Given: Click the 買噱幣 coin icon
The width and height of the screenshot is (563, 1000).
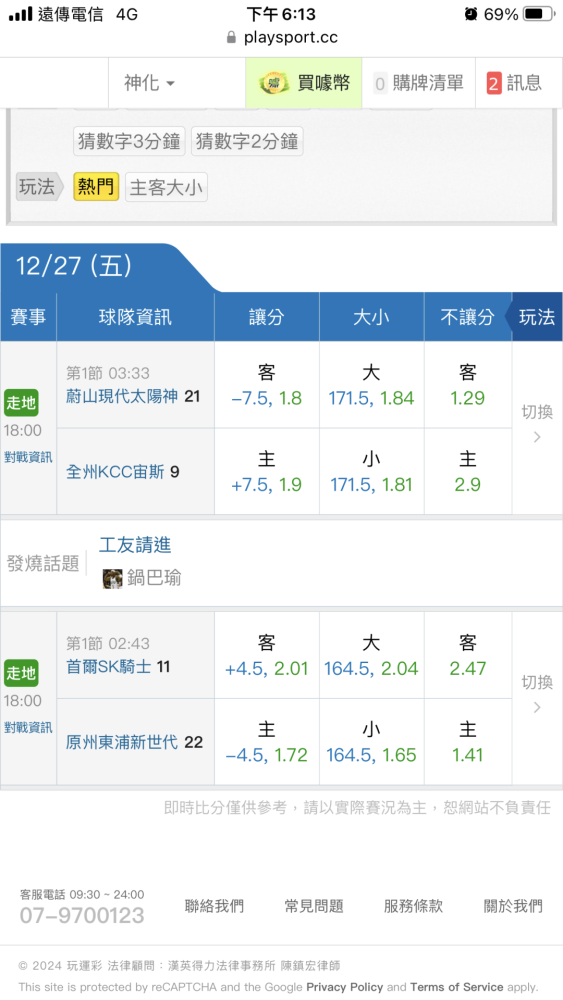Looking at the screenshot, I should (275, 83).
